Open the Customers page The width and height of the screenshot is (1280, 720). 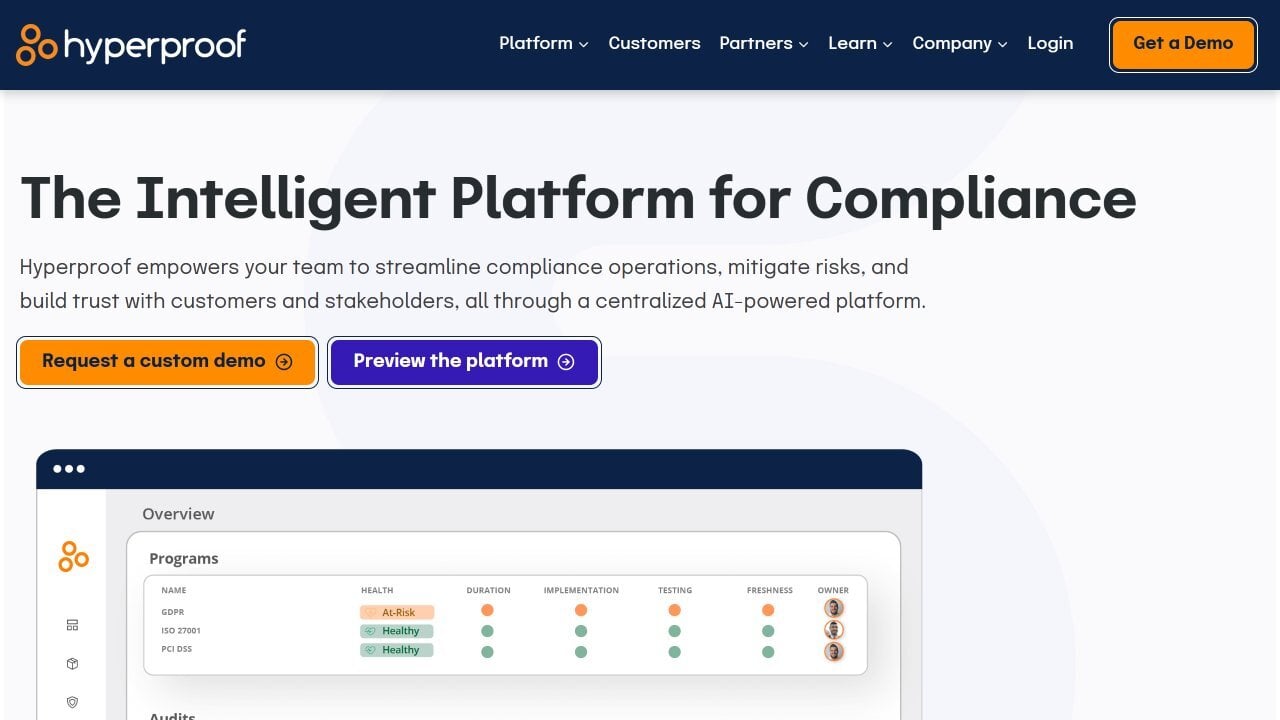(x=654, y=43)
